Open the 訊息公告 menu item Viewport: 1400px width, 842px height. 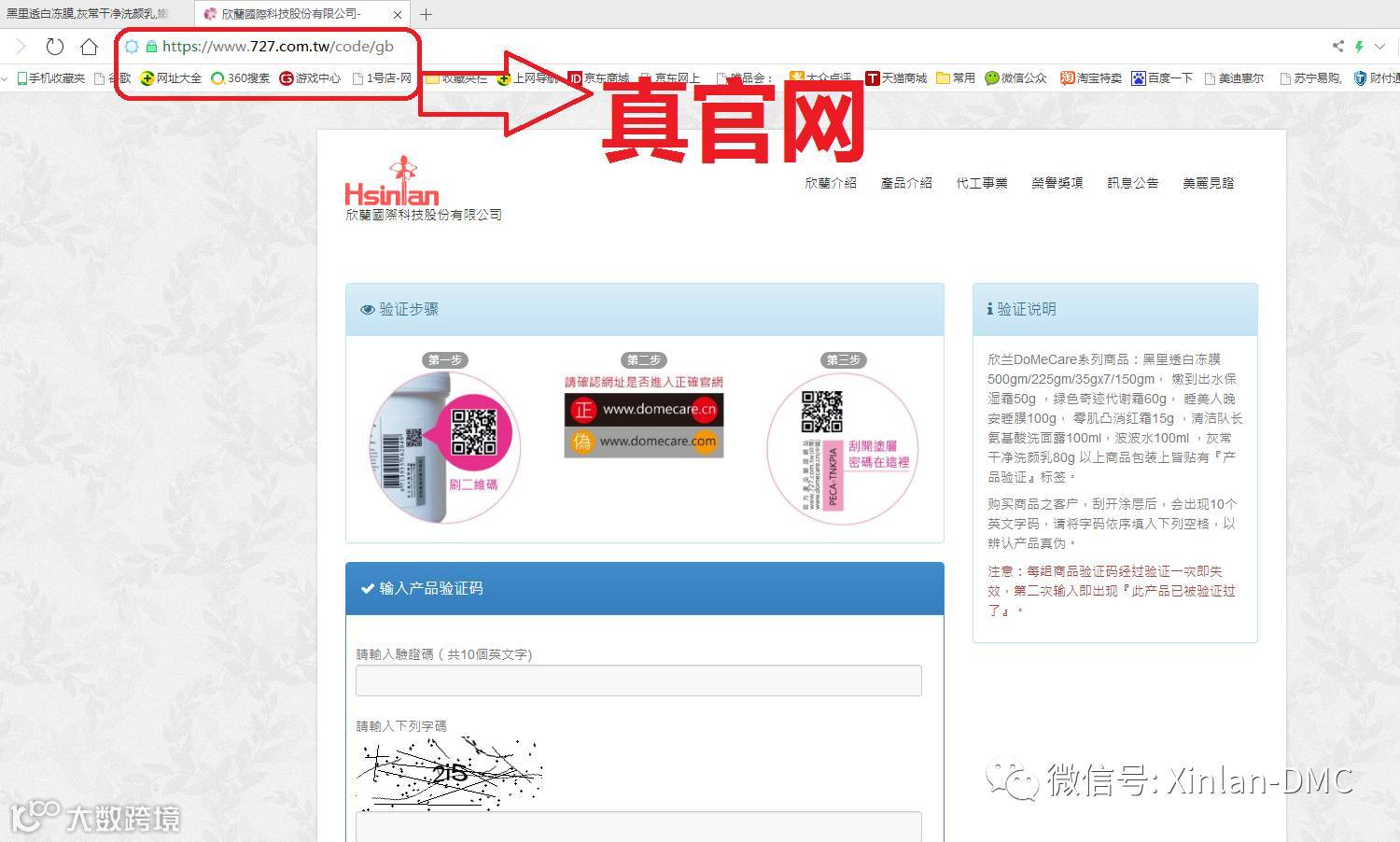click(1133, 183)
